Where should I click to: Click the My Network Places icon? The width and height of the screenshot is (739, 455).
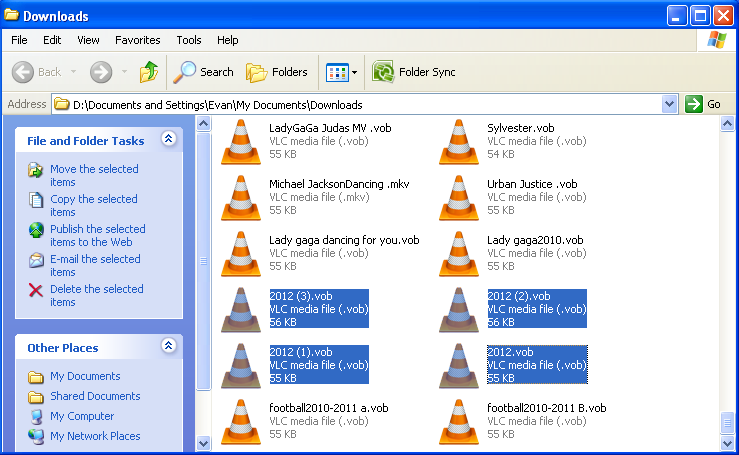(36, 437)
